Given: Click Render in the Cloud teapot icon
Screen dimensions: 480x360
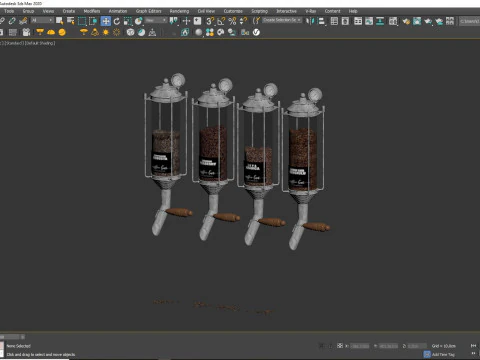Looking at the screenshot, I should (439, 21).
